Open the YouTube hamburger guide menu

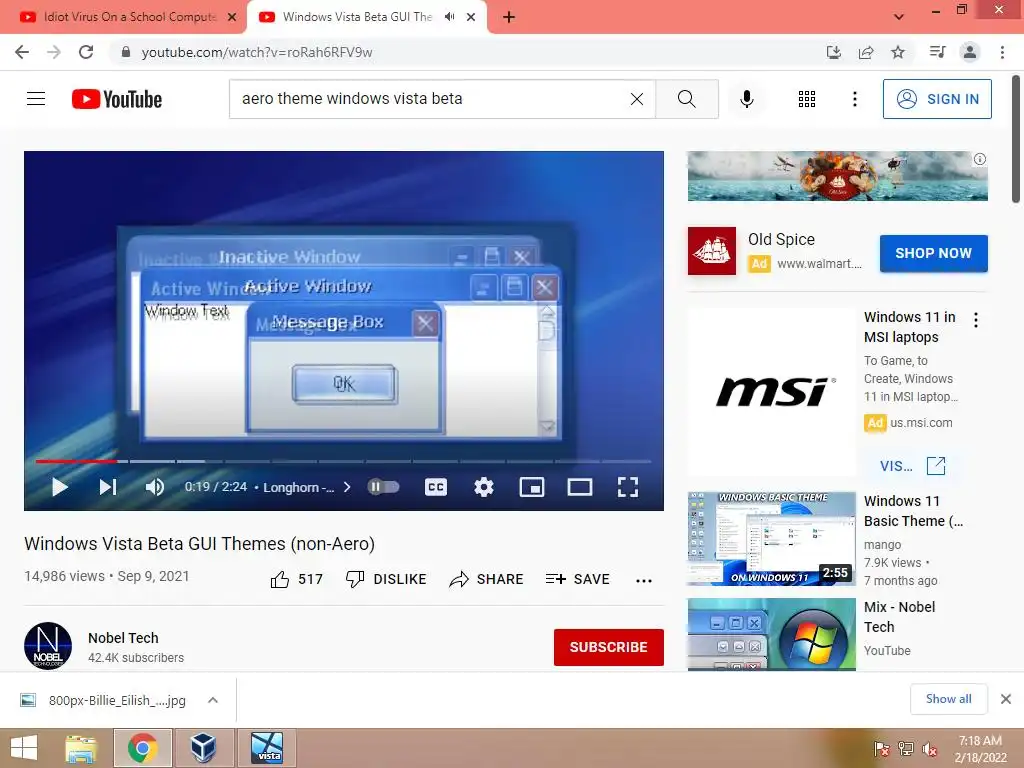pos(36,99)
